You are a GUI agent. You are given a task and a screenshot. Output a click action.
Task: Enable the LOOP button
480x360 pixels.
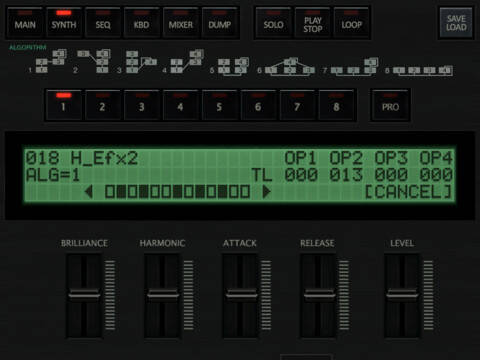351,23
